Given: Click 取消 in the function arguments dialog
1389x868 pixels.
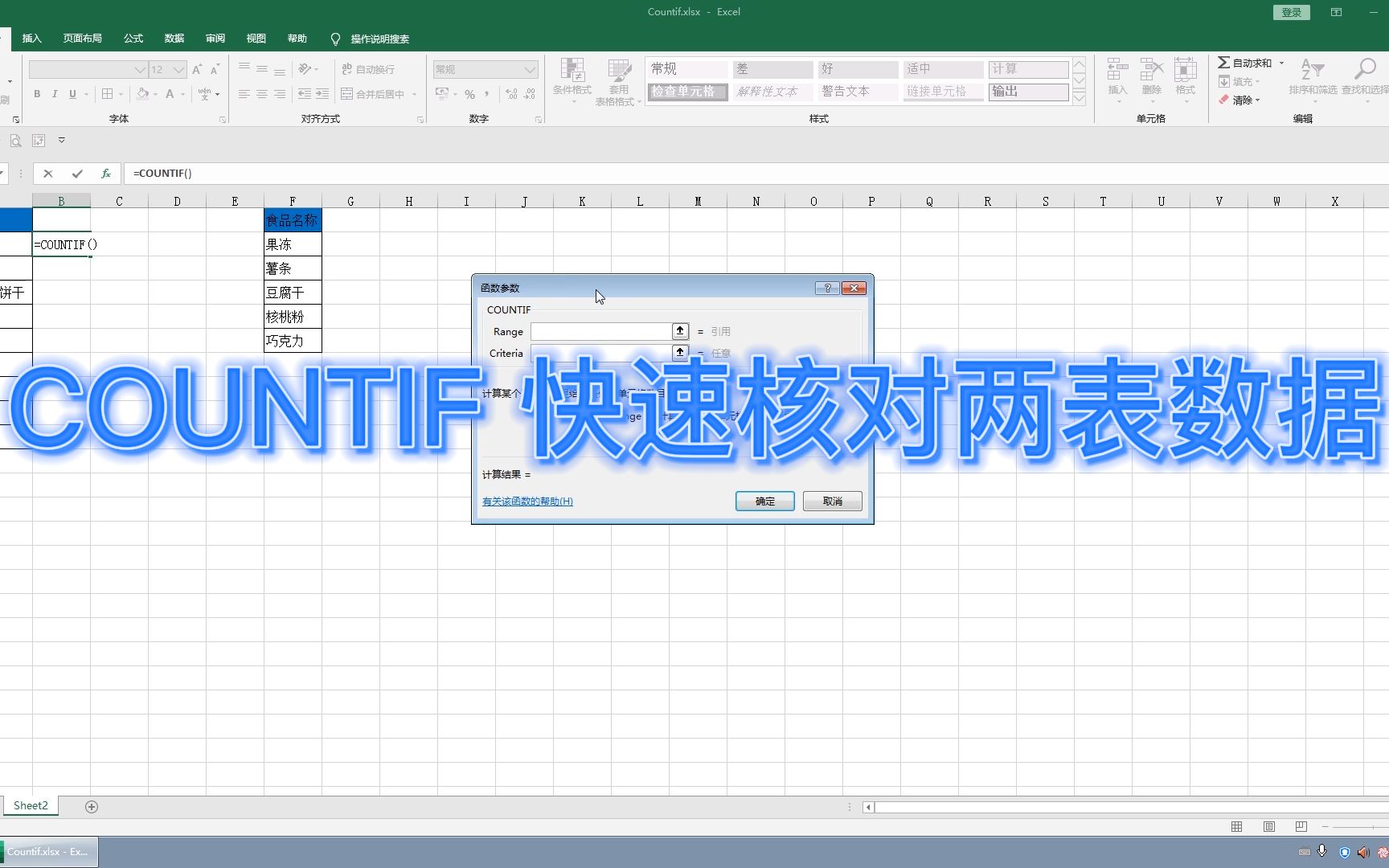Looking at the screenshot, I should (833, 502).
